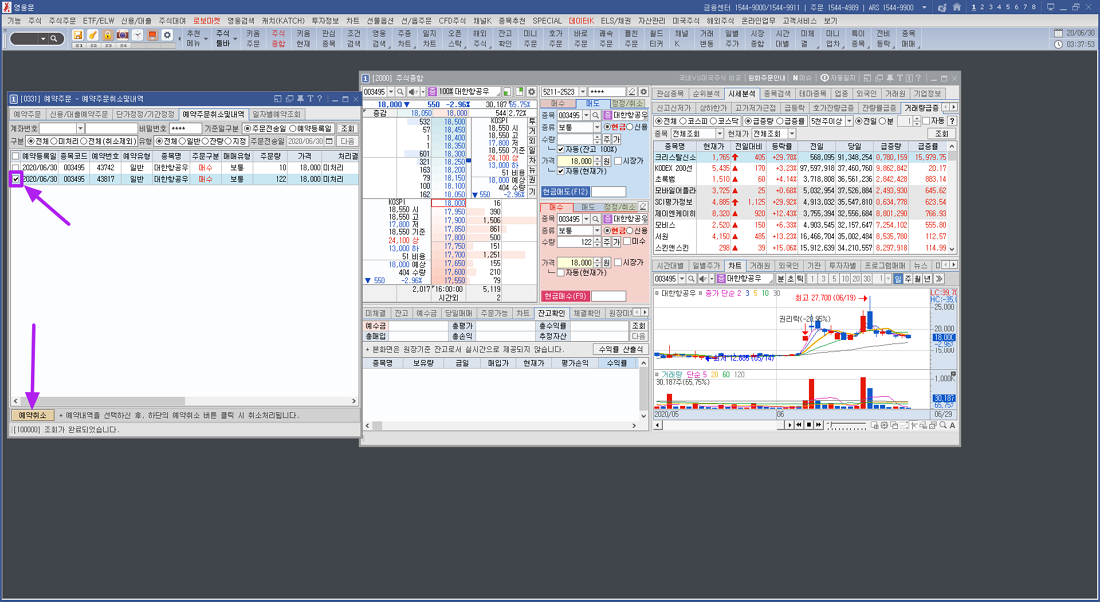This screenshot has width=1100, height=602.
Task: Open 종목 전체조회 dropdown in 거래량급증 panel
Action: (718, 133)
